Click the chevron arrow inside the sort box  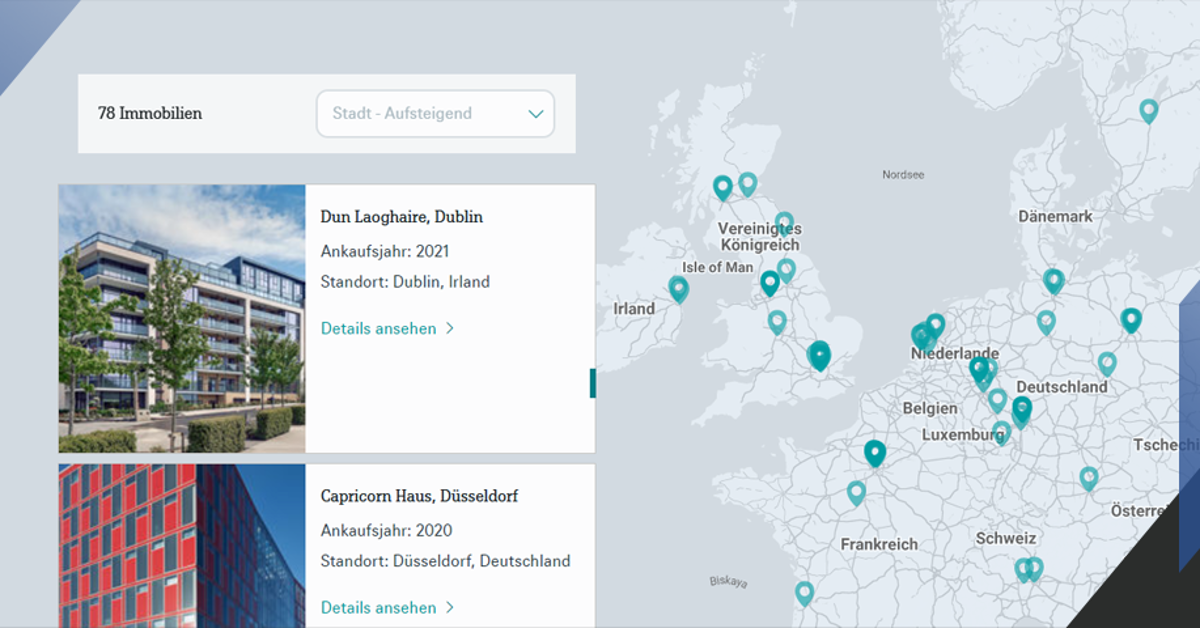(x=536, y=113)
